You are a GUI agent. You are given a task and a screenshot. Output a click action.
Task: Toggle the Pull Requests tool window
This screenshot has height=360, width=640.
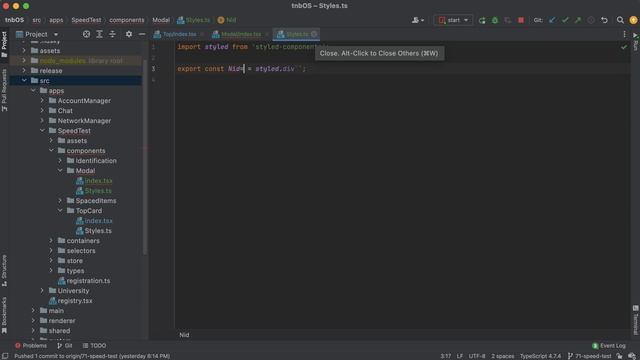(x=4, y=90)
